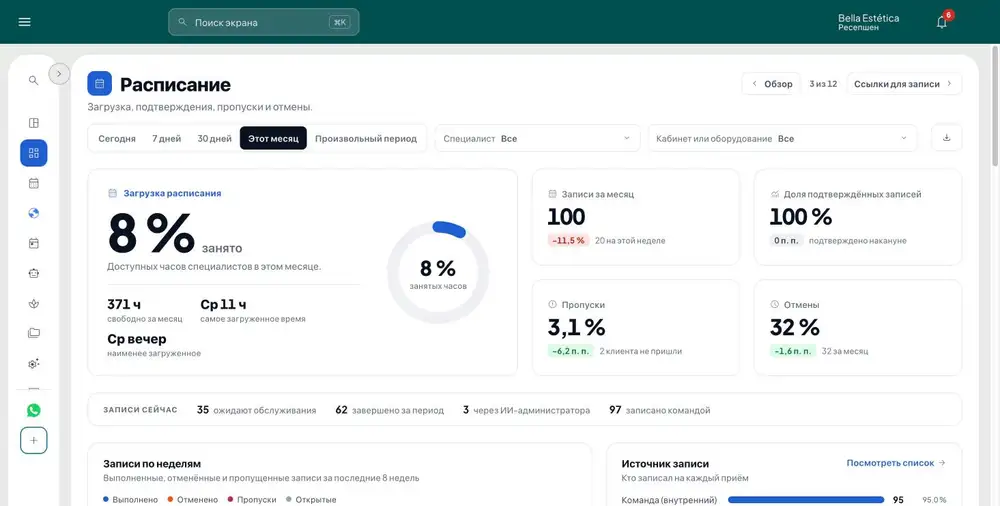
Task: Click the 8 % donut progress chart
Action: (438, 272)
